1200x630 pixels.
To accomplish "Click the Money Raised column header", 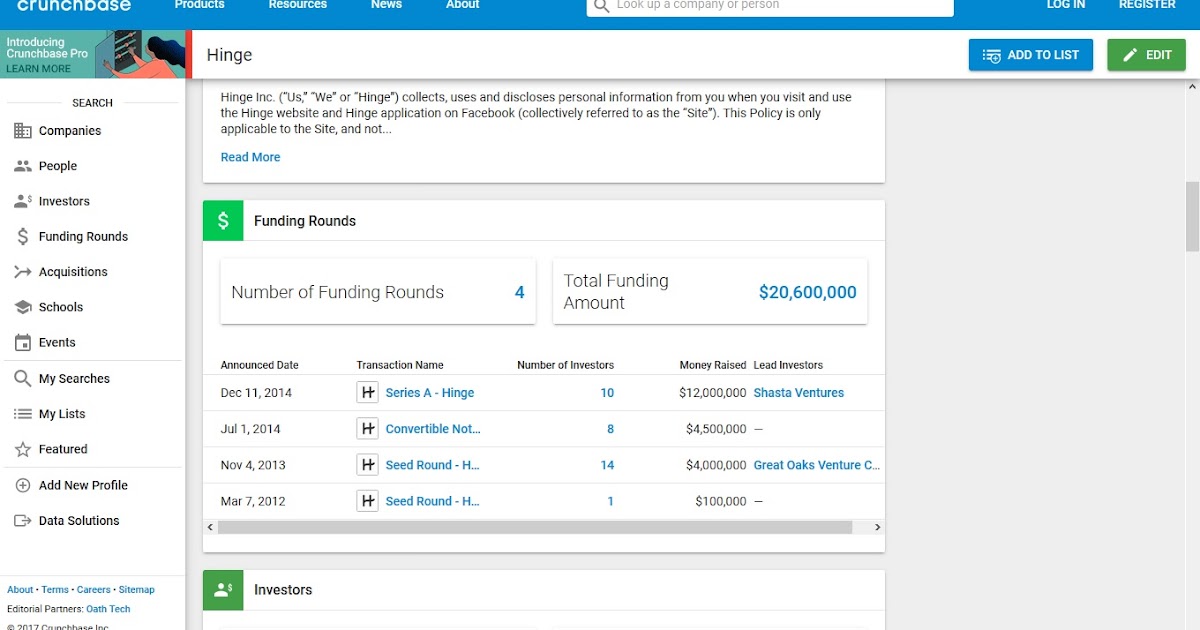I will [713, 365].
